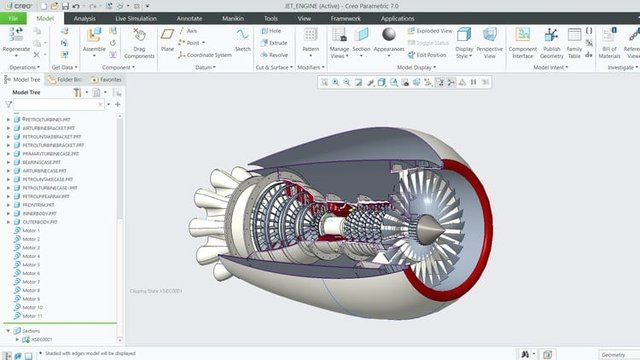Viewport: 640px width, 360px height.
Task: Open the Appearances sphere icon
Action: coord(389,35)
